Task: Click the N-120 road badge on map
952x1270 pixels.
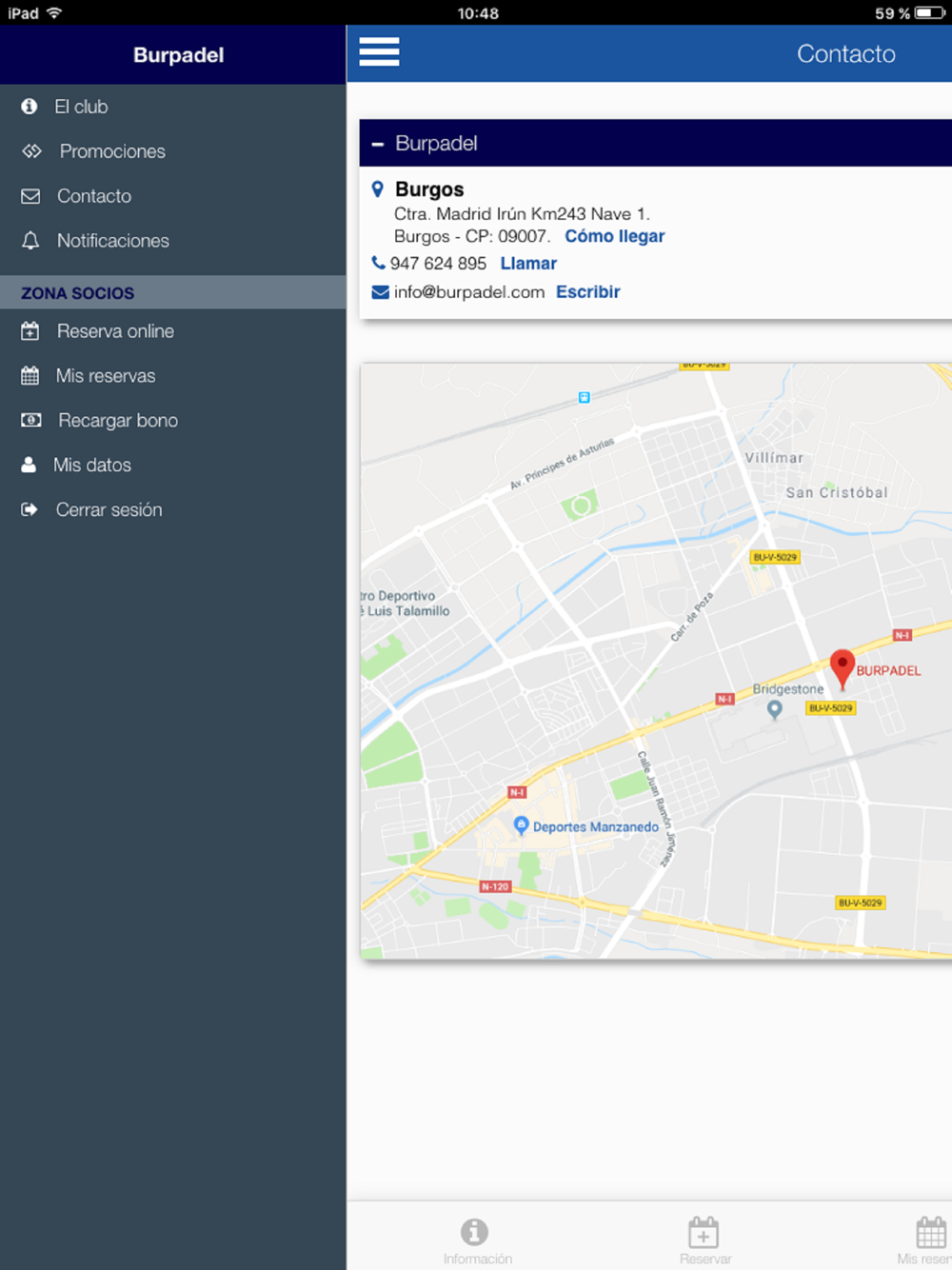Action: click(495, 886)
